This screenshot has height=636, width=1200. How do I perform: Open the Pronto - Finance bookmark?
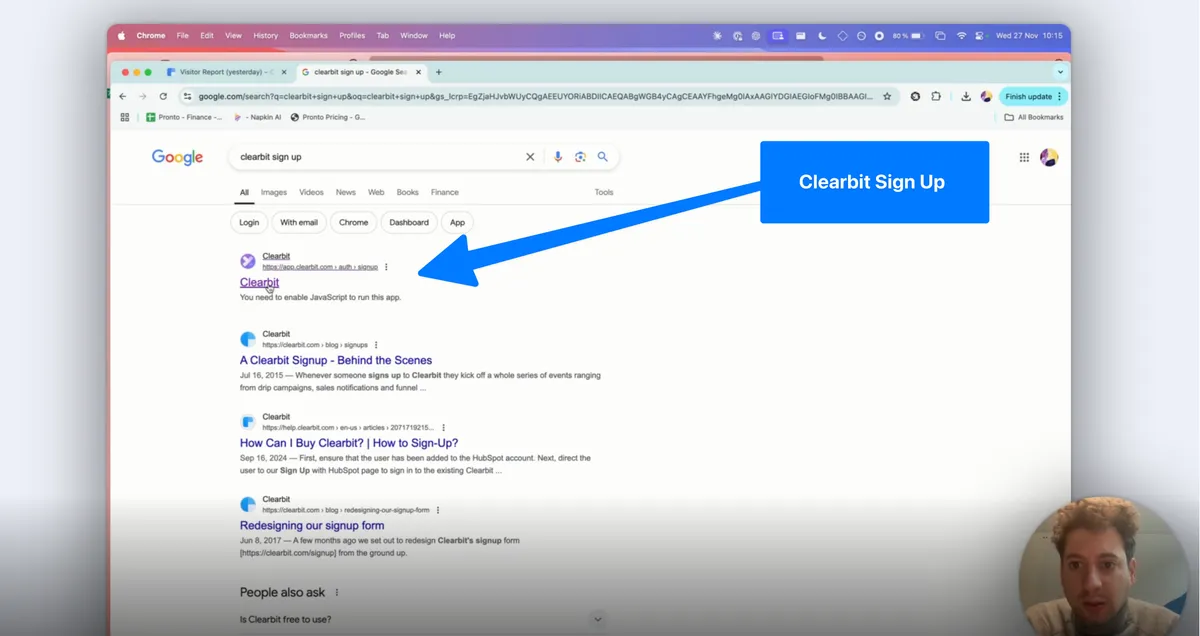183,117
